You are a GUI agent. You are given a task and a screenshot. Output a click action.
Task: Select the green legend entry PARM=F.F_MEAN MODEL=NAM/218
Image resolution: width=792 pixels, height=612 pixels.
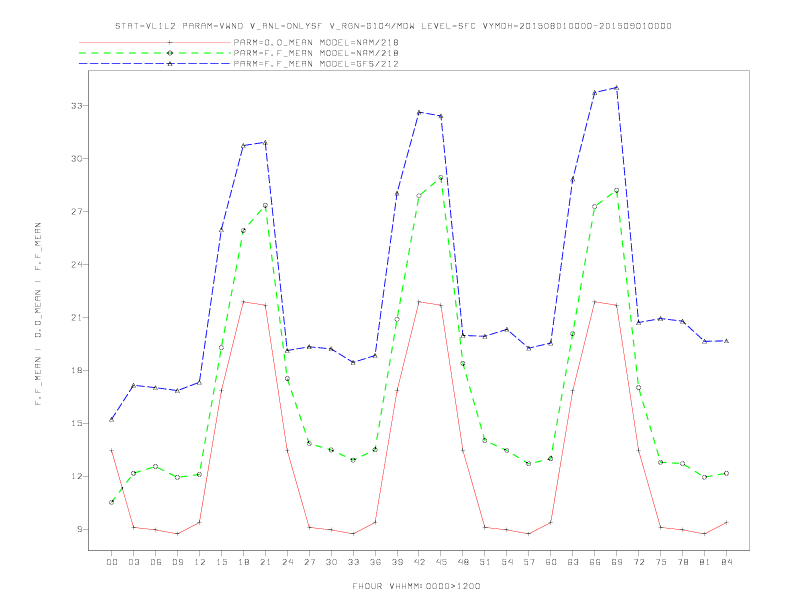316,53
